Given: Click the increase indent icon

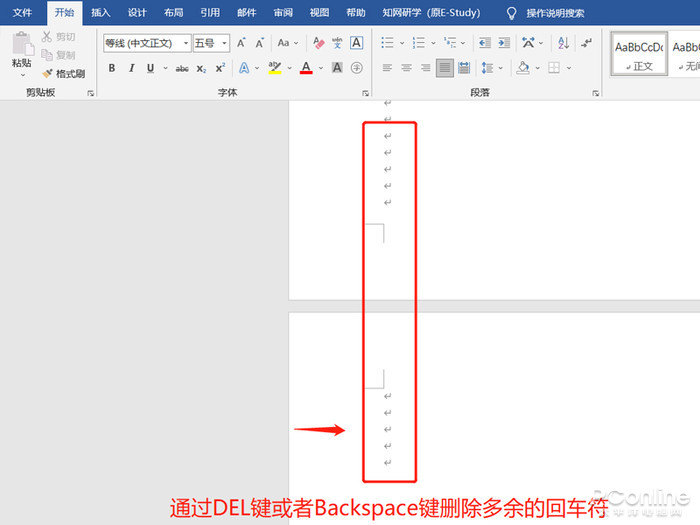Looking at the screenshot, I should tap(503, 43).
